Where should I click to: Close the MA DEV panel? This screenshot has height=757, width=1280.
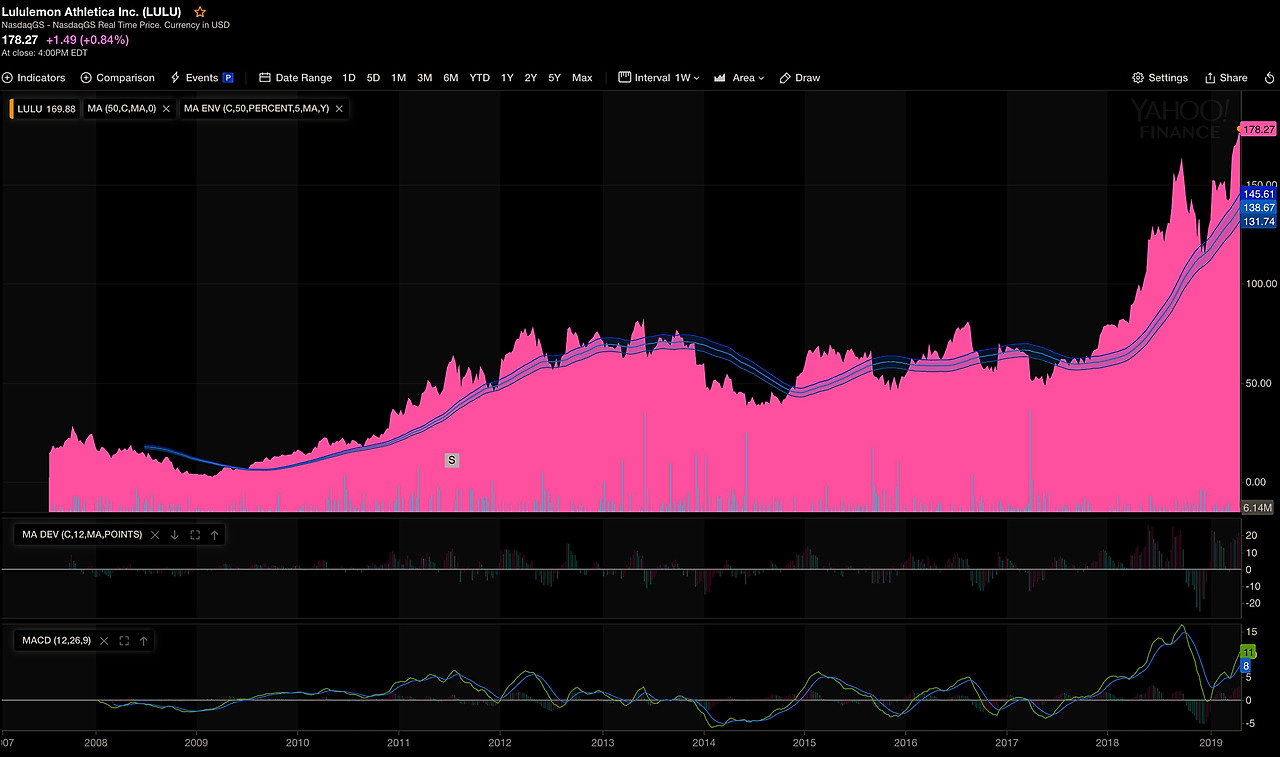pyautogui.click(x=155, y=535)
